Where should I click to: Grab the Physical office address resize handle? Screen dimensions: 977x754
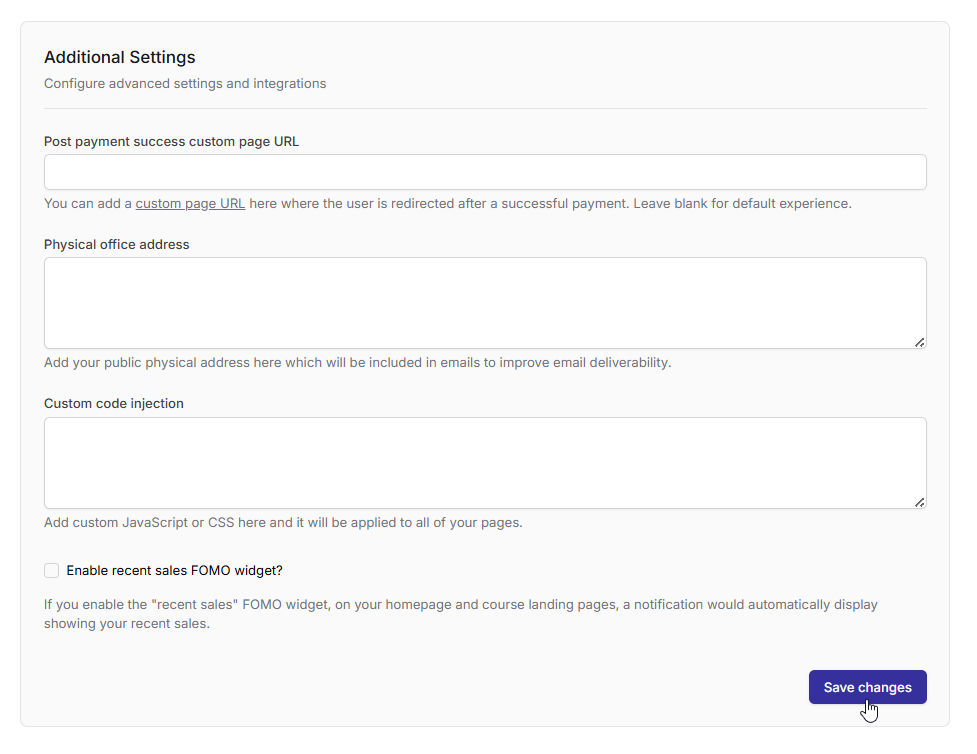tap(919, 342)
